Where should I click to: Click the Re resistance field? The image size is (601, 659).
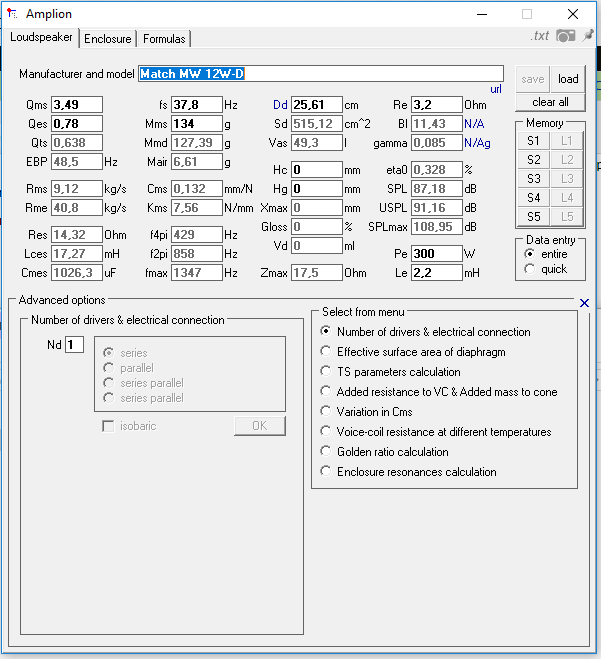[x=437, y=105]
